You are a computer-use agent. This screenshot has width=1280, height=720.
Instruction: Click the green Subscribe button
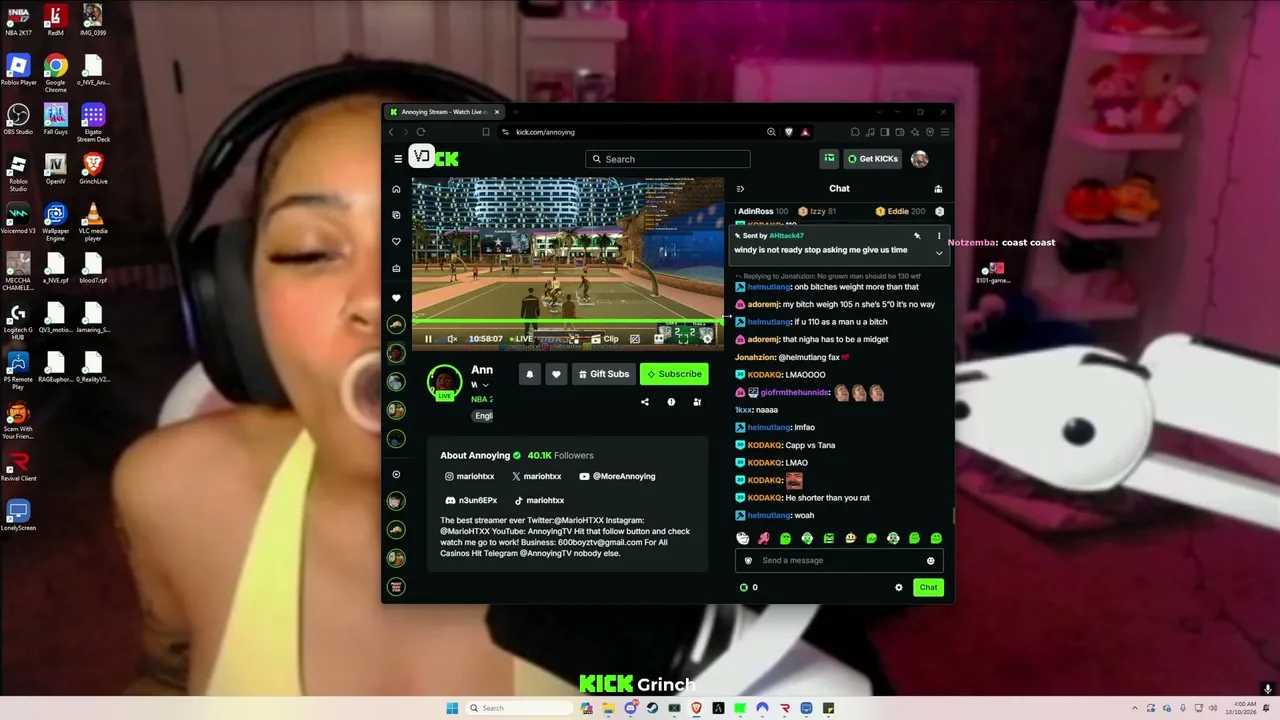[x=674, y=374]
